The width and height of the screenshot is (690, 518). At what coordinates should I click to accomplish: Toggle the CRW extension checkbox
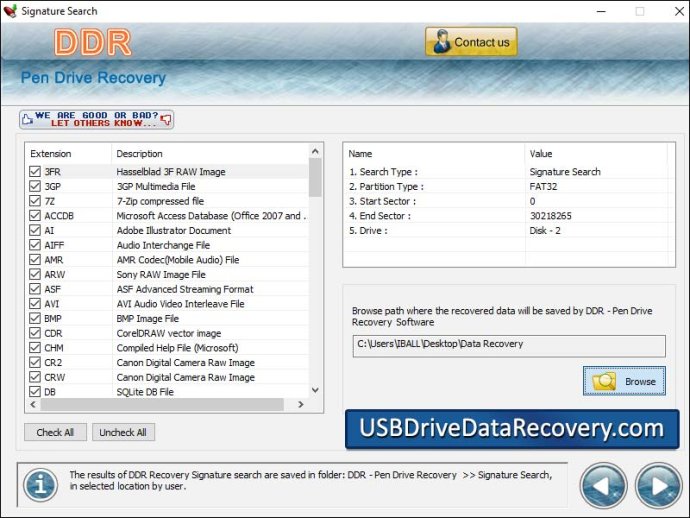(x=35, y=377)
